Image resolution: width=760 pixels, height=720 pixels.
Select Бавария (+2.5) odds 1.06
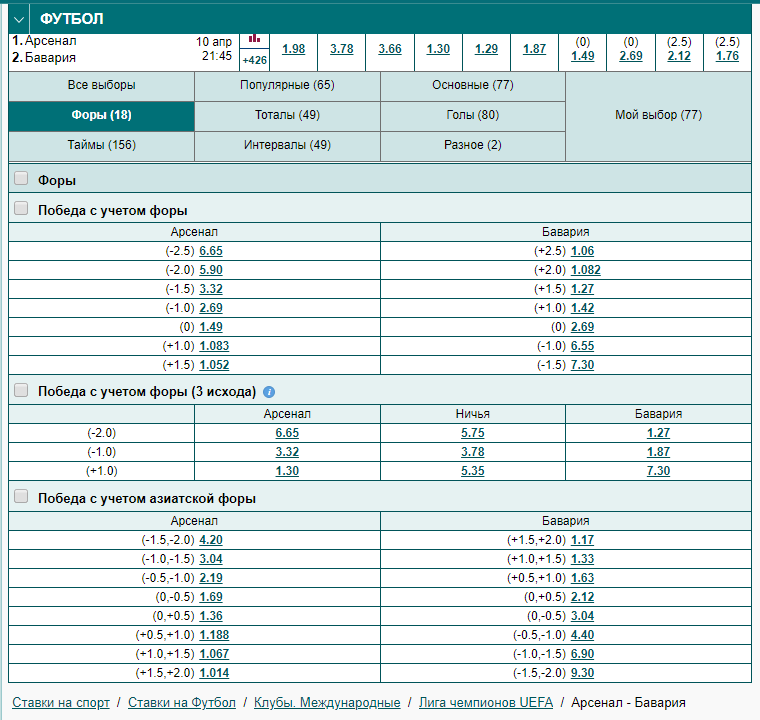[582, 251]
